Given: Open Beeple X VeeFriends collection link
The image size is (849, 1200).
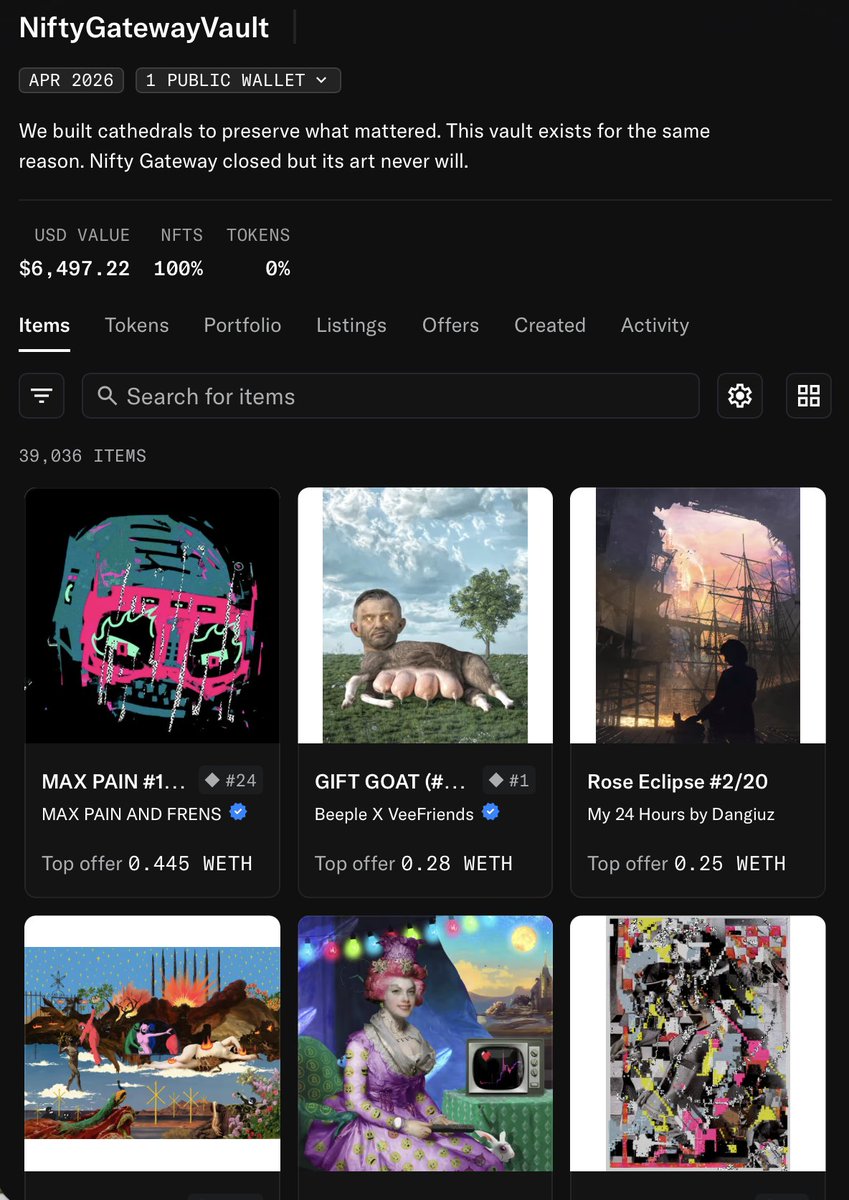Looking at the screenshot, I should [394, 814].
